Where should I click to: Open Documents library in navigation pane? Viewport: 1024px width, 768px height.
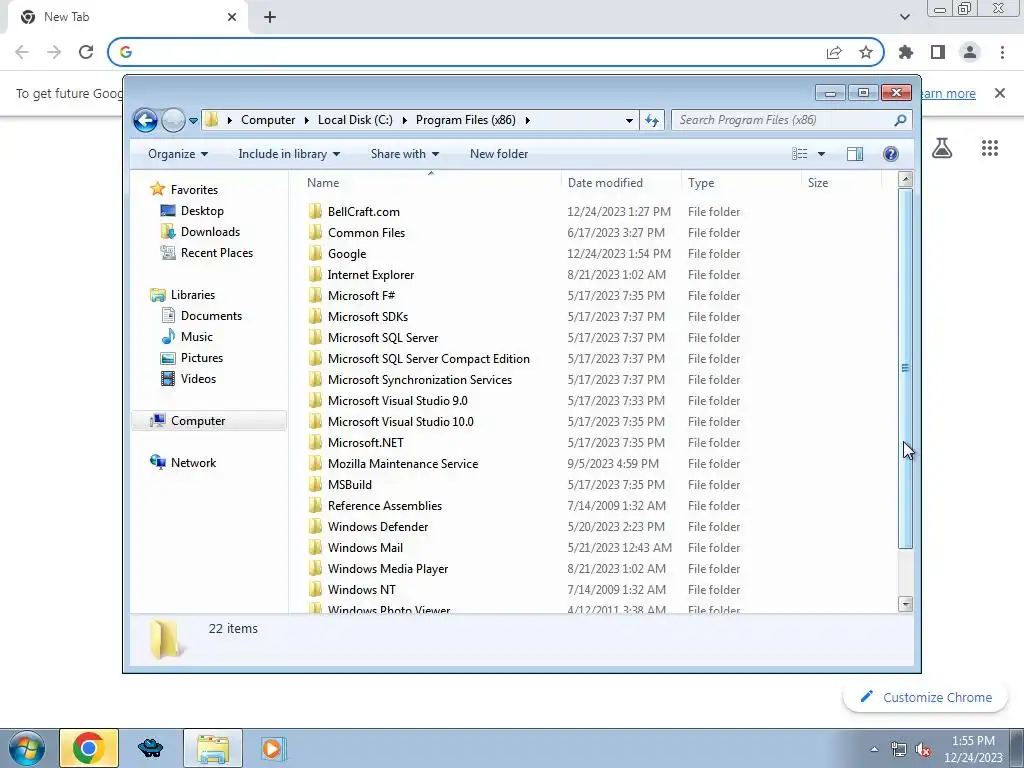pos(211,316)
